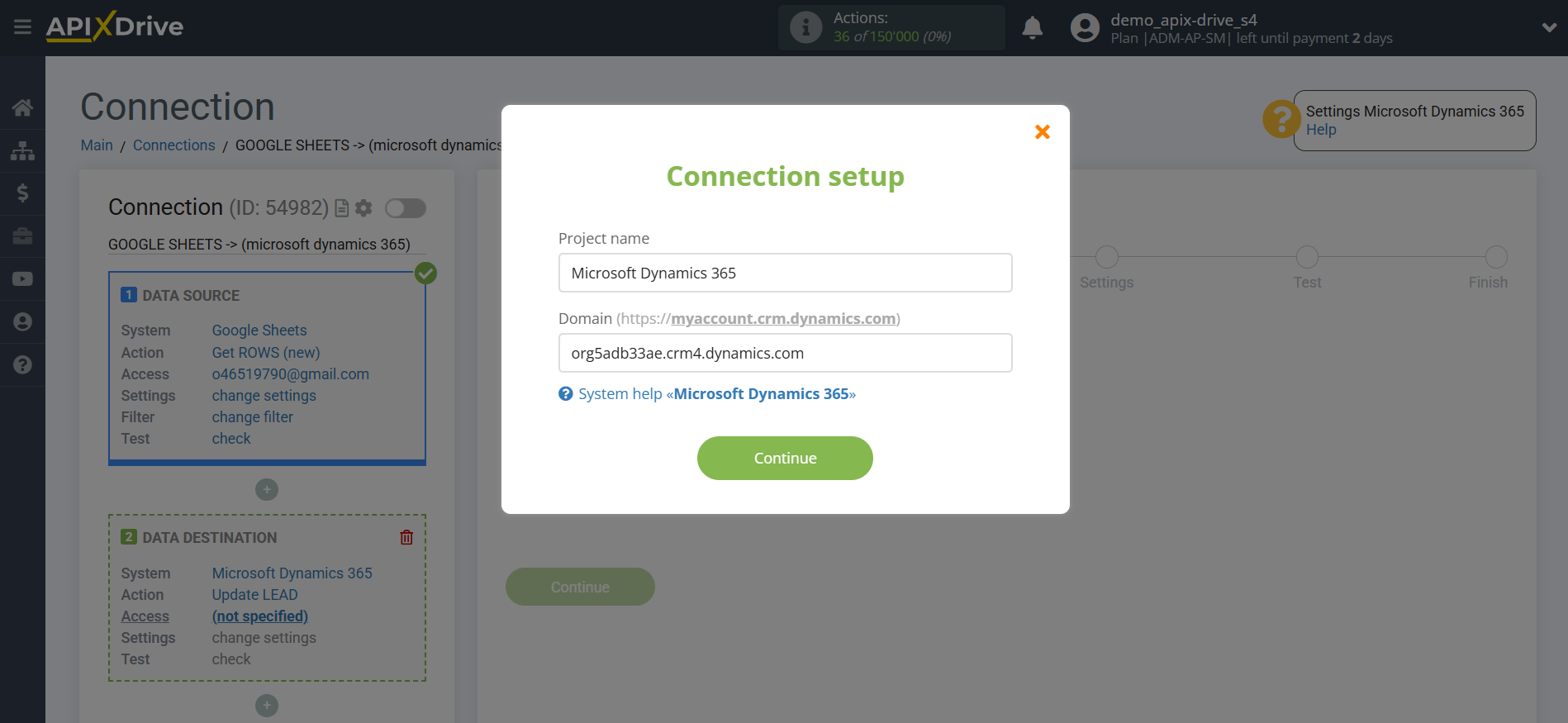Open the connection settings gear icon
The image size is (1568, 723).
[x=363, y=208]
